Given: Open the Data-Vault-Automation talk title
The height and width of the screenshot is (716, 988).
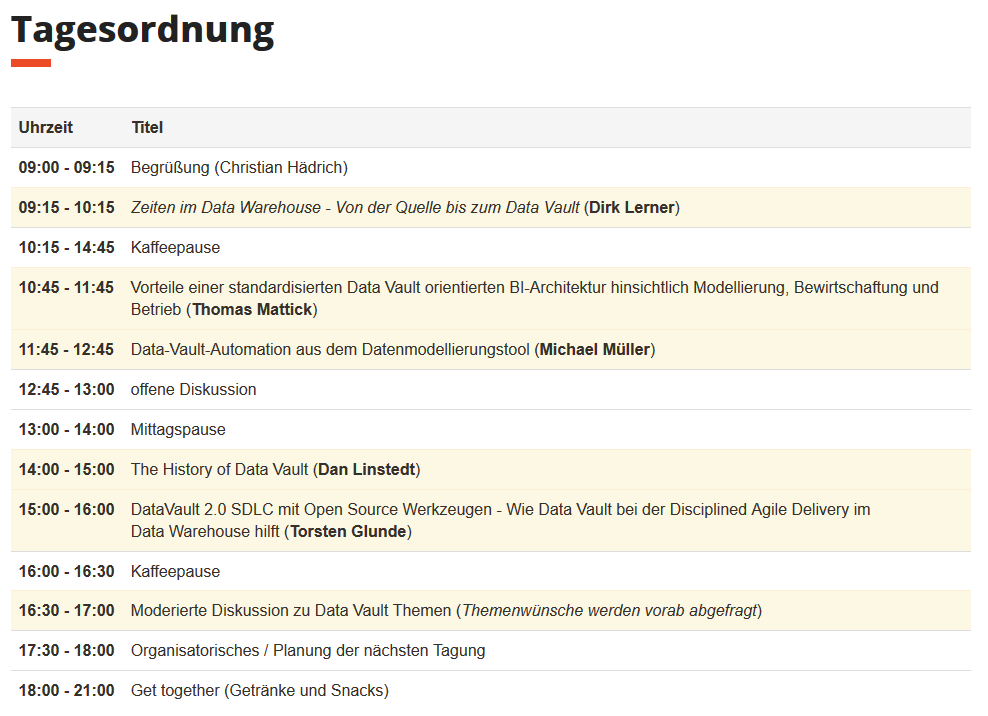Looking at the screenshot, I should [330, 350].
